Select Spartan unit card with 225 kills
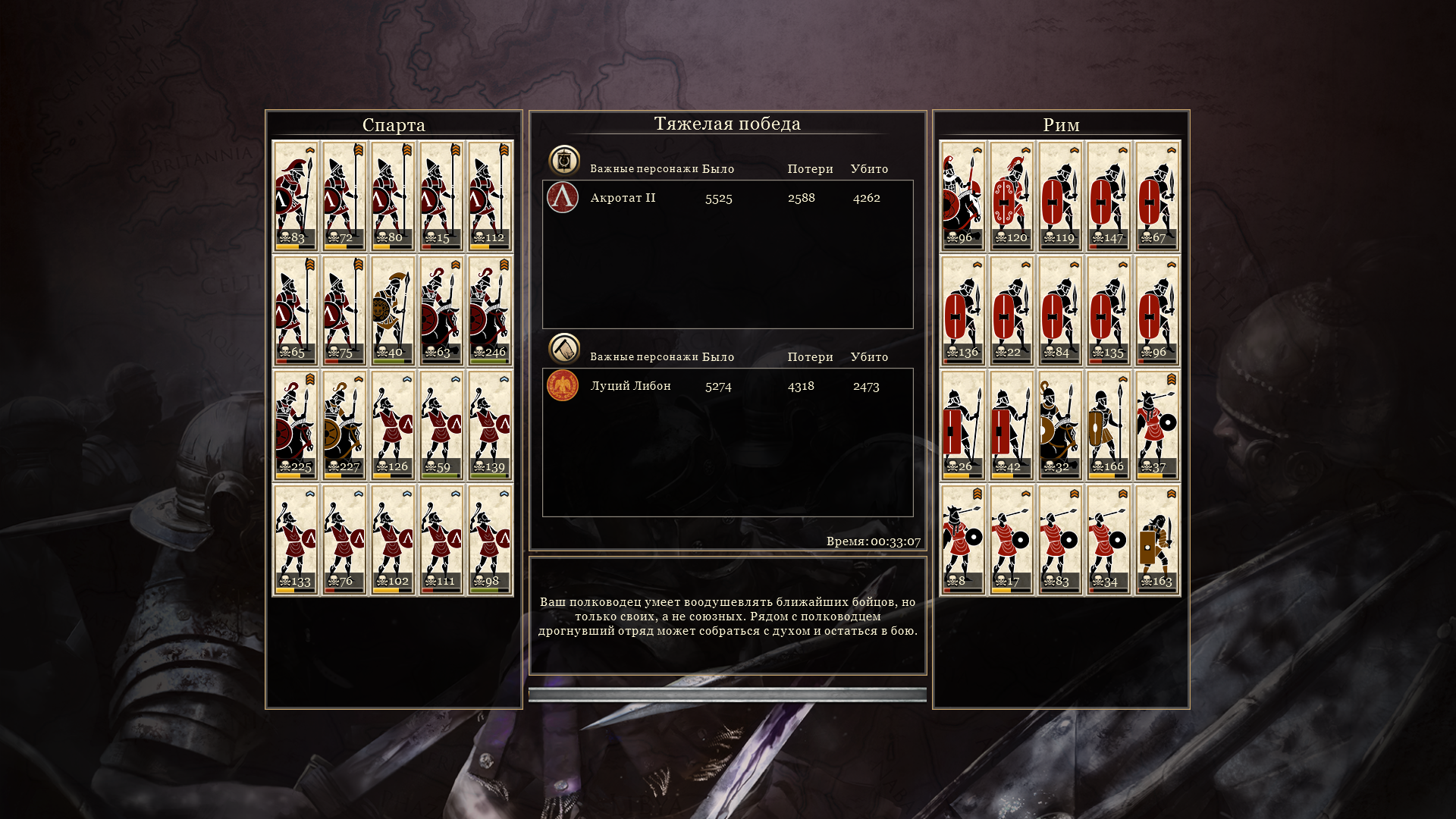The height and width of the screenshot is (819, 1456). click(x=296, y=425)
